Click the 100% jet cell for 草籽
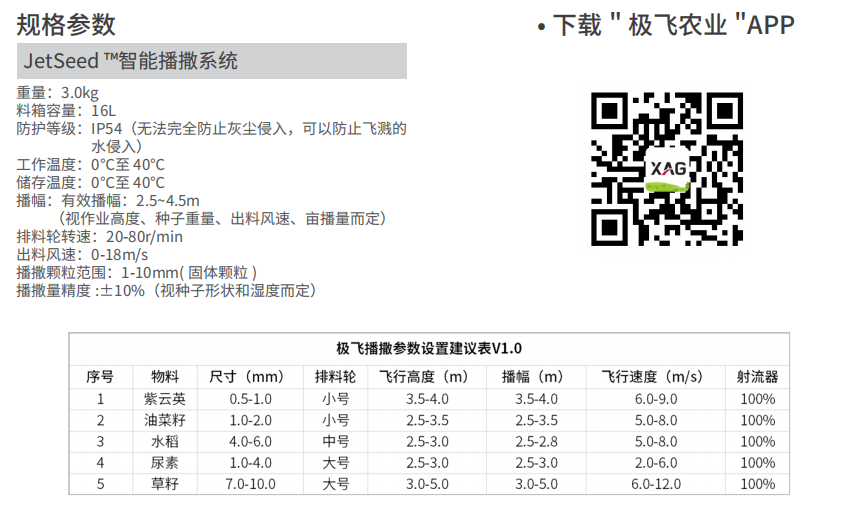The image size is (861, 515). point(758,484)
